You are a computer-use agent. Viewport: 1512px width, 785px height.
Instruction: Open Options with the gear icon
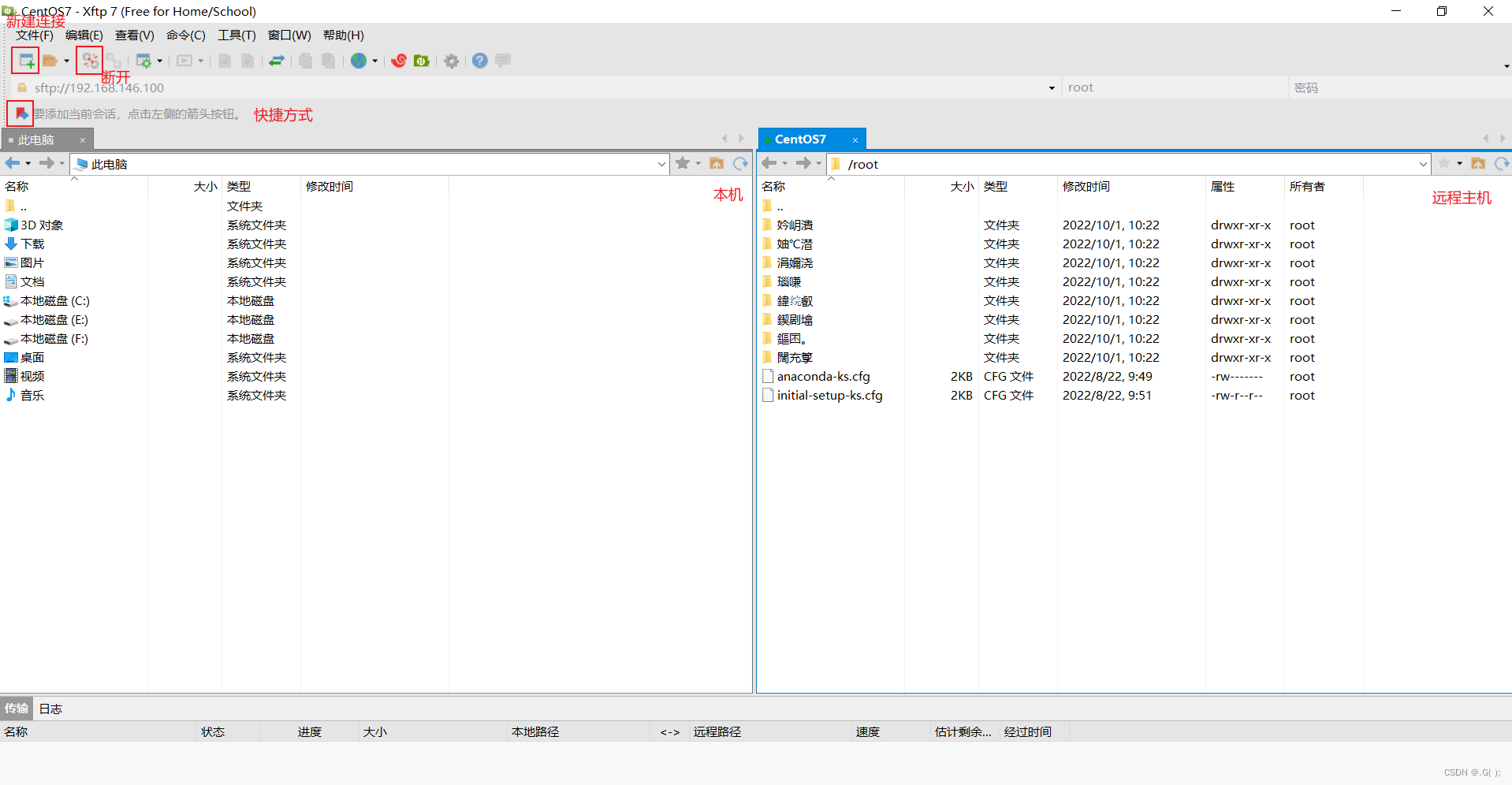452,61
